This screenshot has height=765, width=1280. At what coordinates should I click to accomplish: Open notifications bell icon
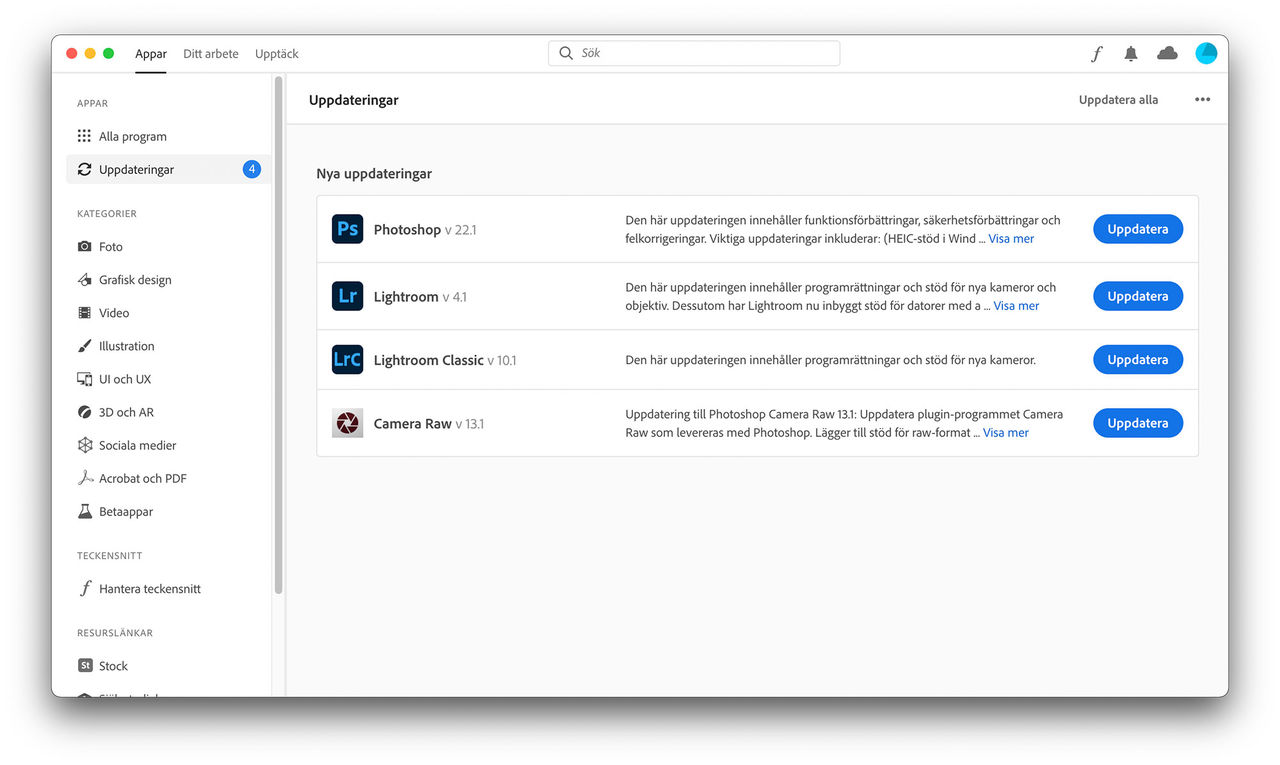[x=1131, y=54]
